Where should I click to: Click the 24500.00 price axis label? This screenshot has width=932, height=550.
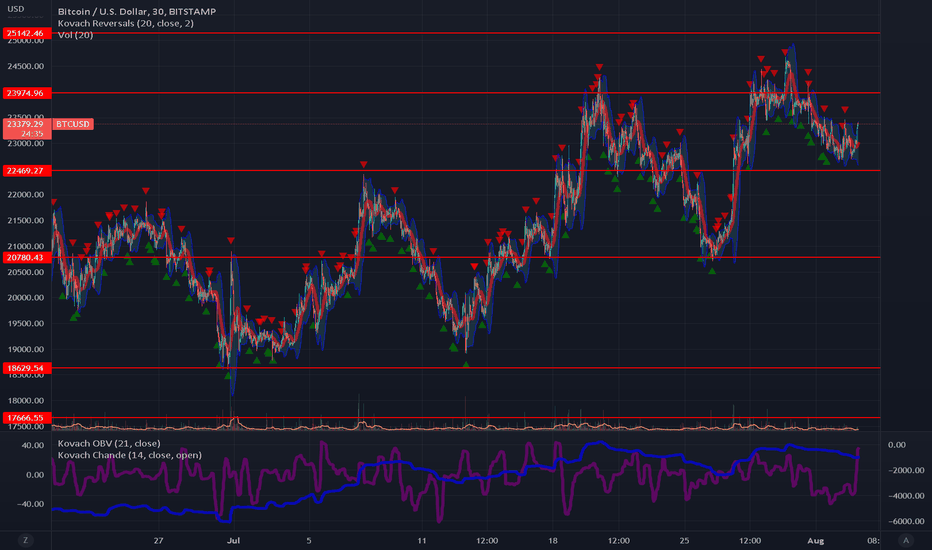coord(26,66)
